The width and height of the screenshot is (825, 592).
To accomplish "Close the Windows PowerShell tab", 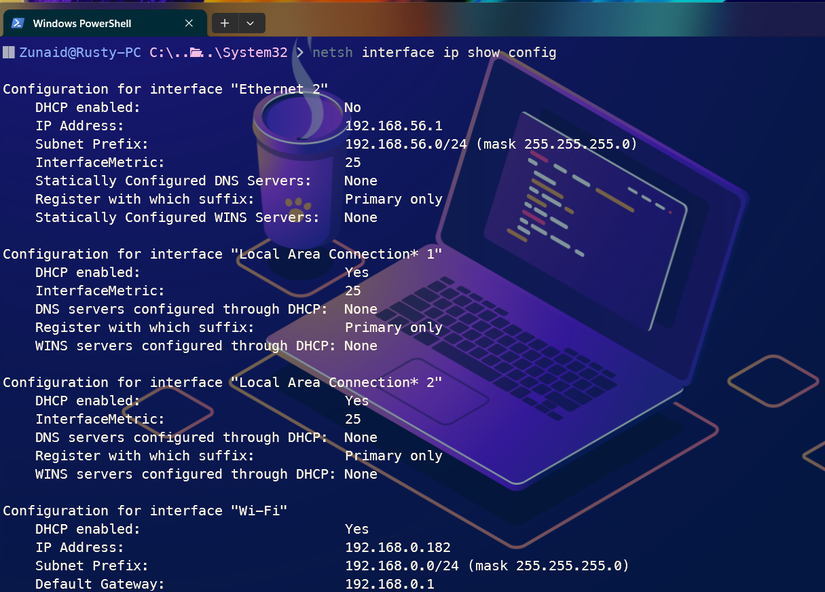I will pyautogui.click(x=187, y=22).
